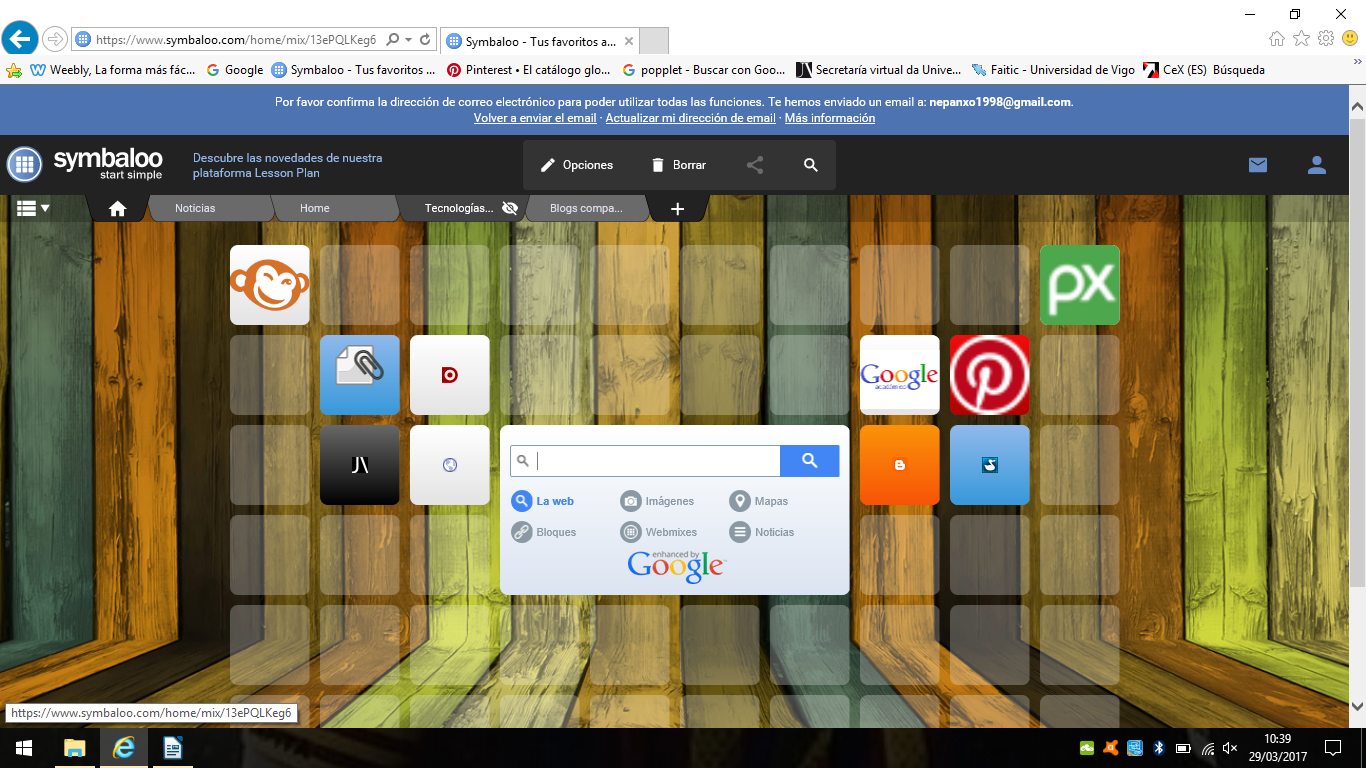Click the Bluetooth tray icon
The image size is (1366, 768).
(x=1159, y=748)
